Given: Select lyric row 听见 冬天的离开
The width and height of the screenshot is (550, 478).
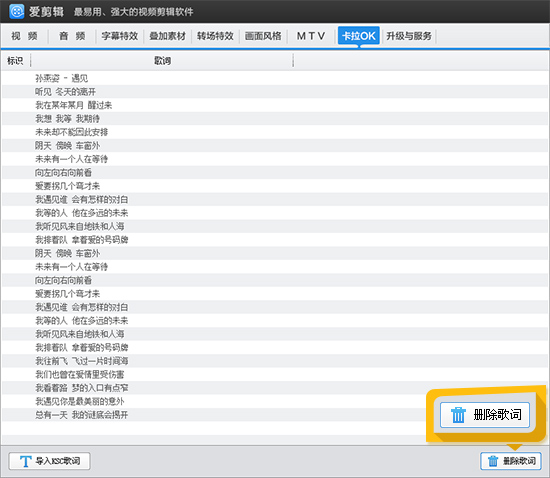Looking at the screenshot, I should pos(275,92).
